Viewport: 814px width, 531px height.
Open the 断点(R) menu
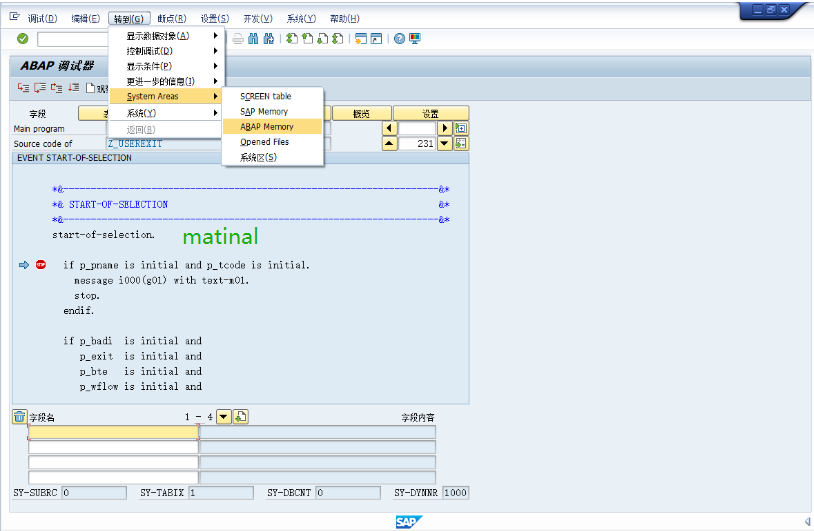point(172,19)
